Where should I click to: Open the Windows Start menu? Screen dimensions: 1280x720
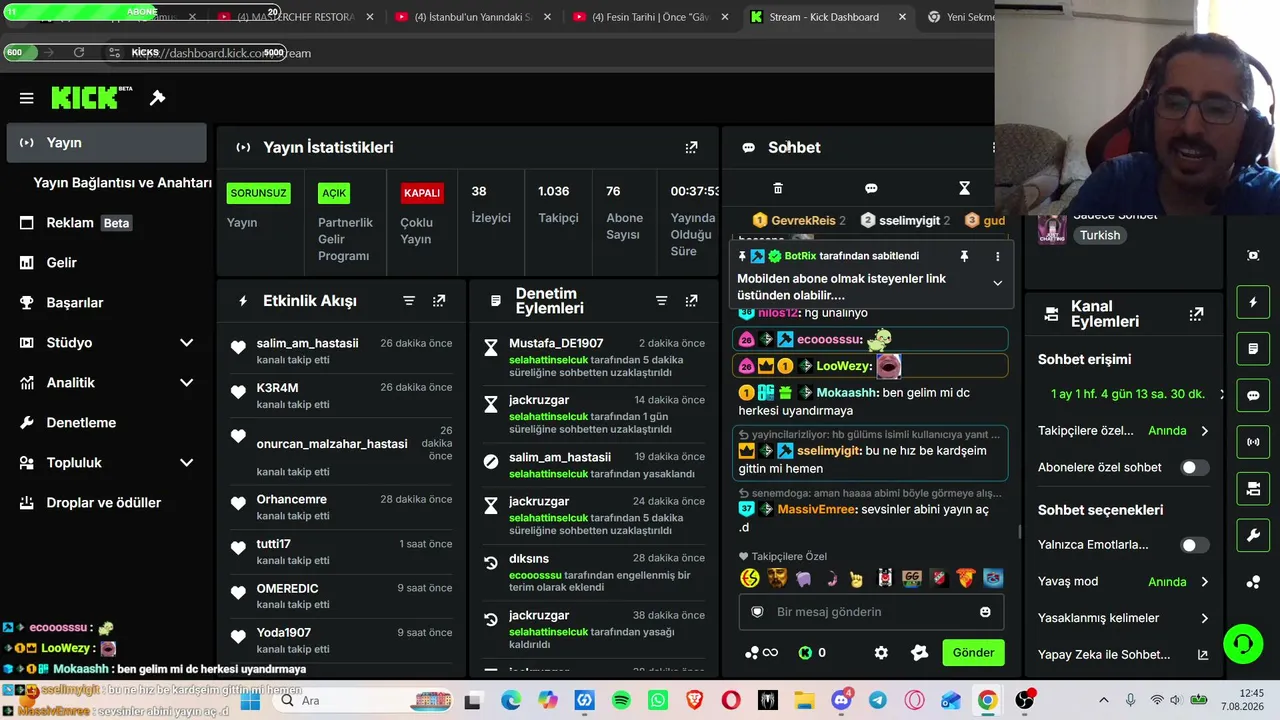pos(250,701)
